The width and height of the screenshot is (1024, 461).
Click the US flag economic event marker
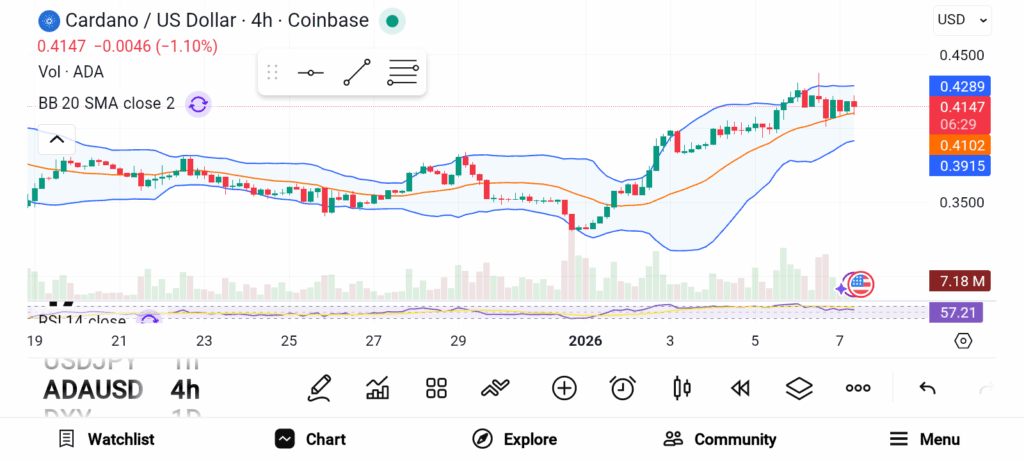tap(861, 284)
